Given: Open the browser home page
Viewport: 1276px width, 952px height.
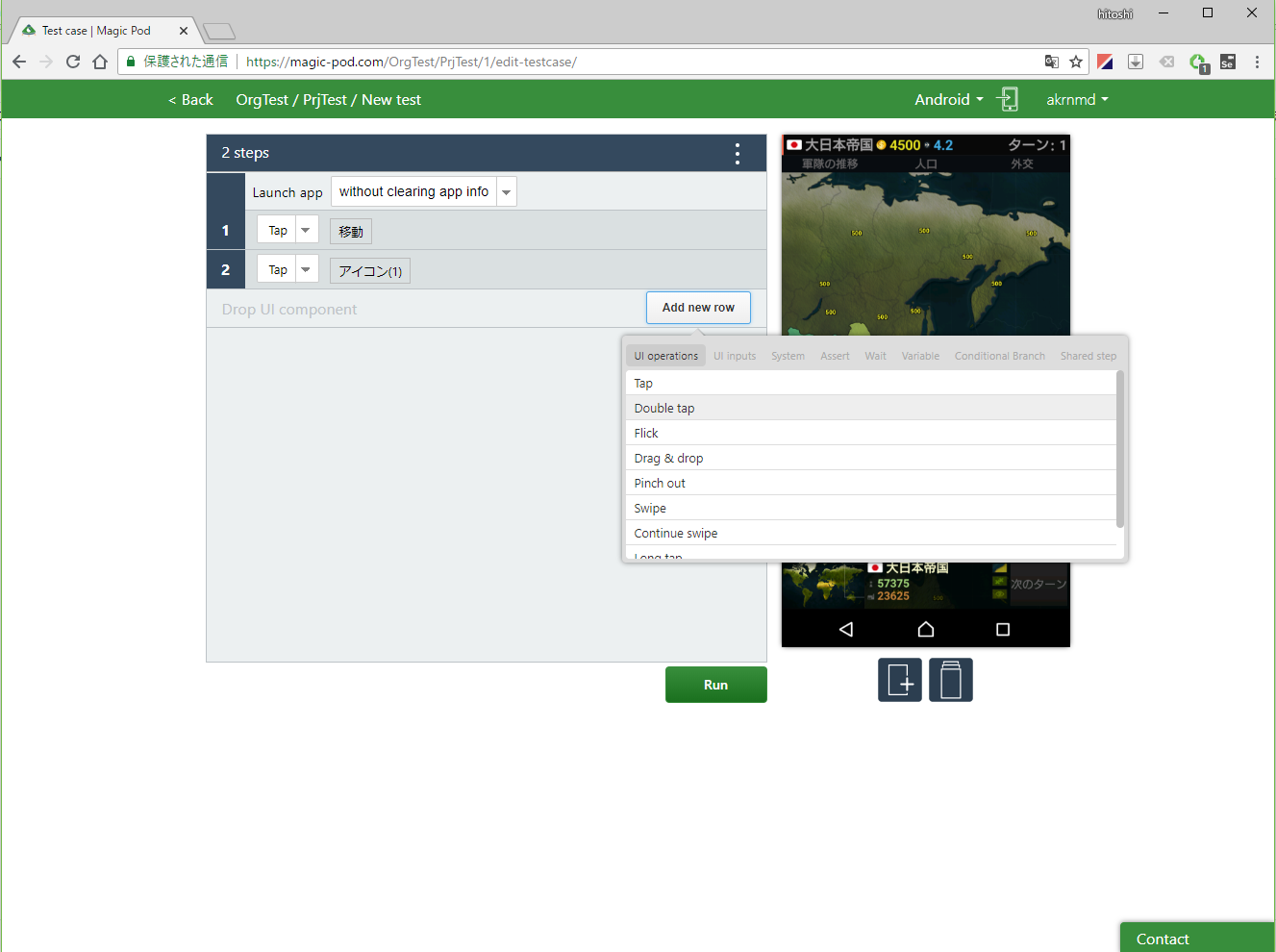Looking at the screenshot, I should pos(100,62).
